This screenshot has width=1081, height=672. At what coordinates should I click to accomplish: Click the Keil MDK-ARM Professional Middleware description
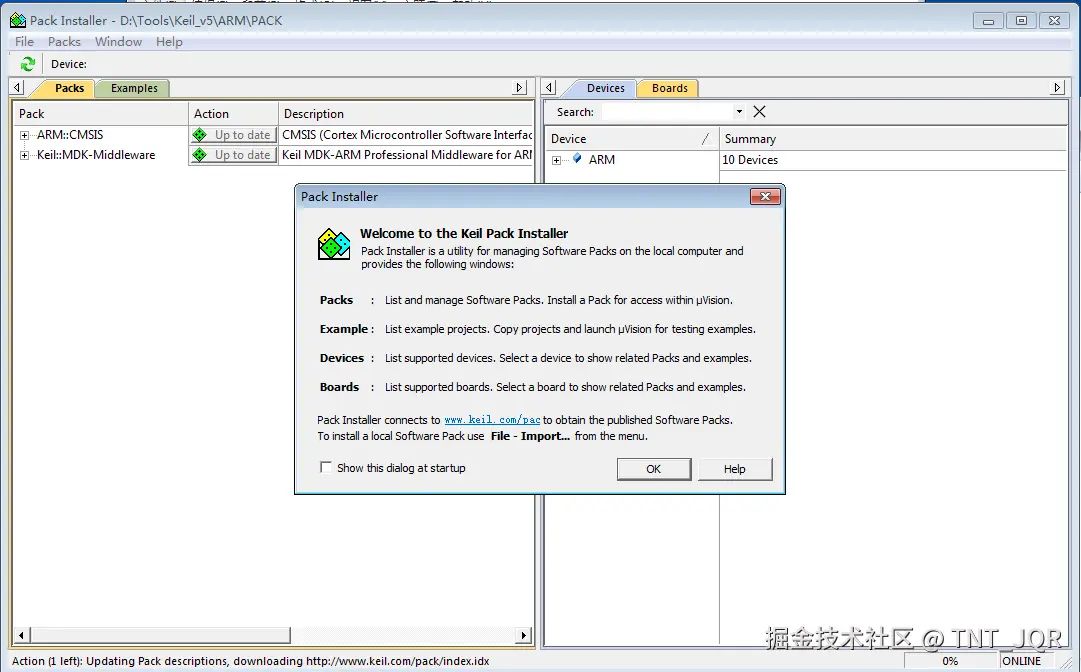[x=407, y=155]
